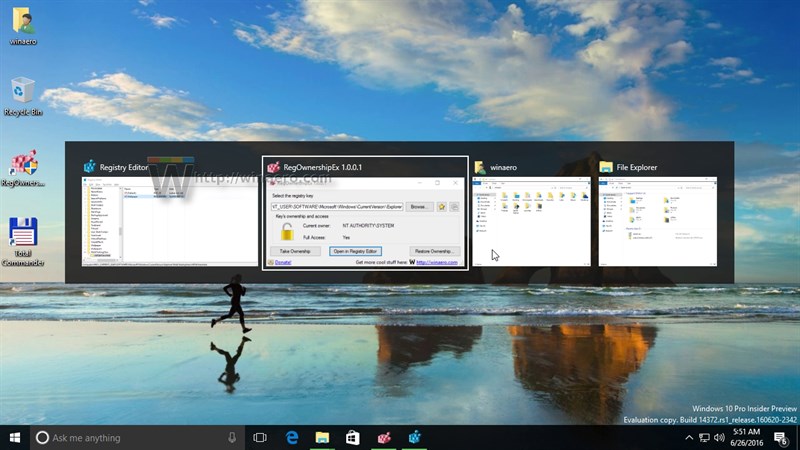Open the Donate link in RegOwnershipEx
This screenshot has width=800, height=450.
coord(285,262)
